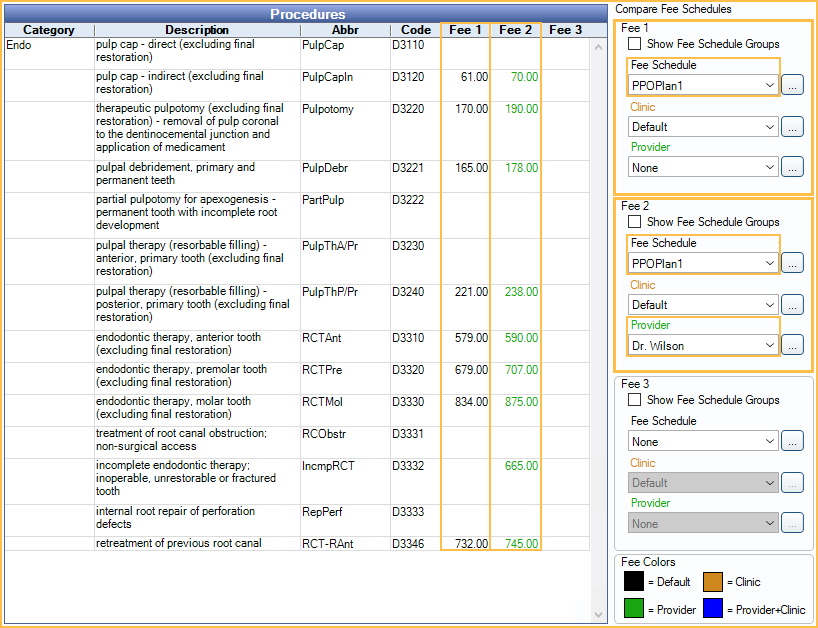Click the Code column header
The width and height of the screenshot is (818, 628).
coord(415,30)
